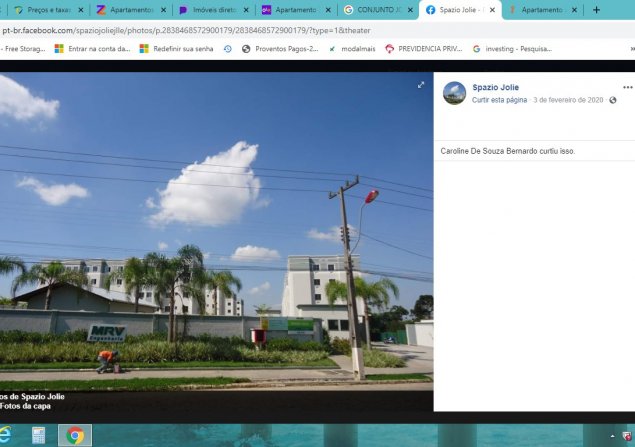Close the Spazio Jolie Facebook tab
This screenshot has width=635, height=447.
(492, 10)
